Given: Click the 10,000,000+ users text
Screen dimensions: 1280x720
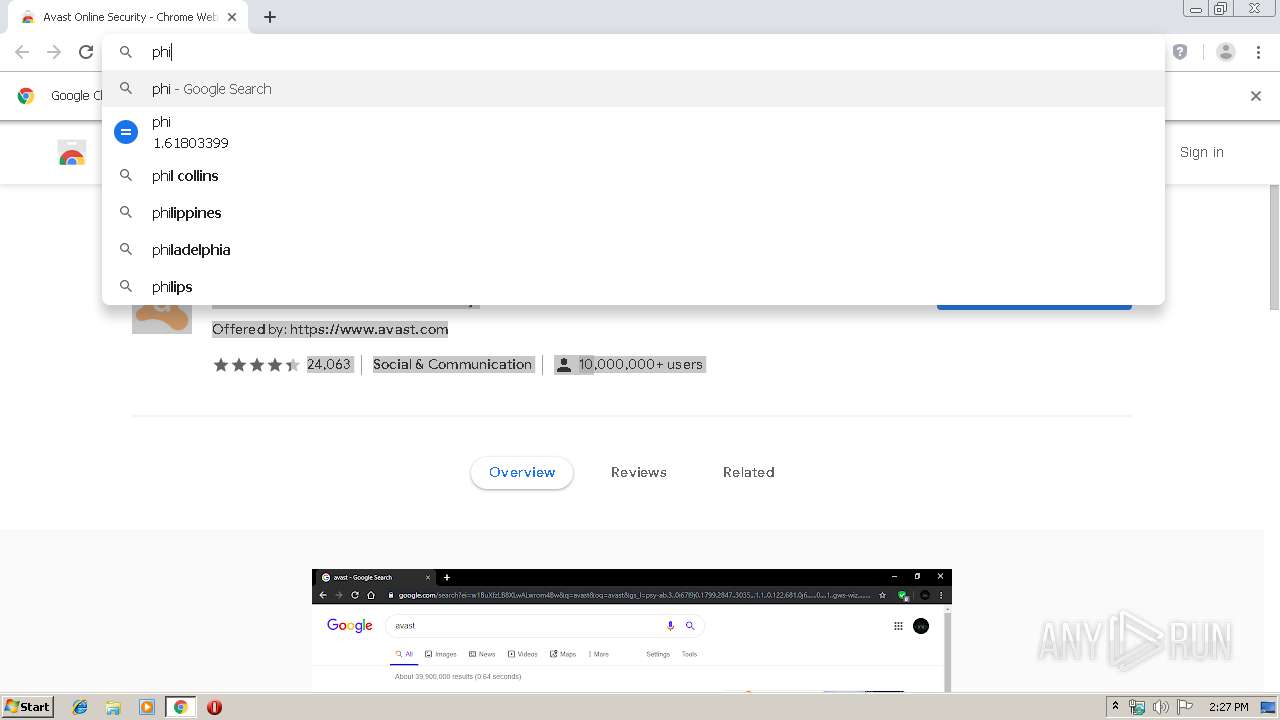Looking at the screenshot, I should (641, 364).
